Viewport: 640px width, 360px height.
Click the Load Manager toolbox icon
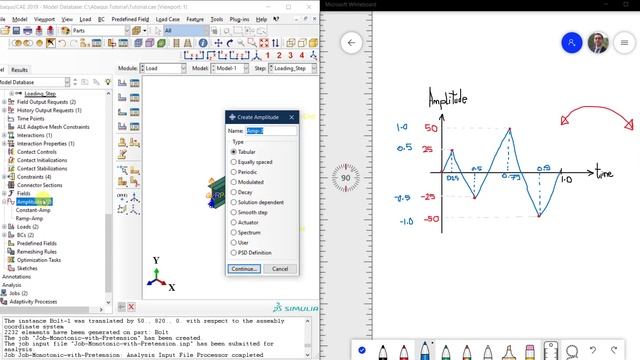134,83
